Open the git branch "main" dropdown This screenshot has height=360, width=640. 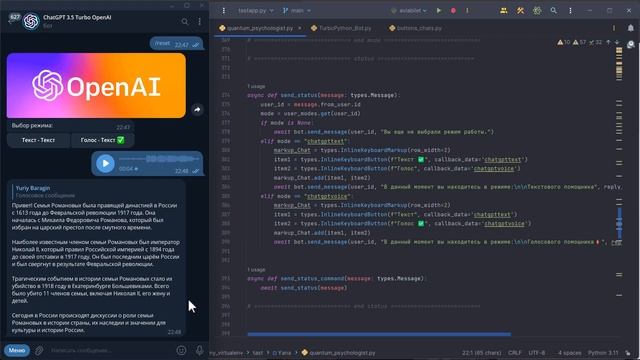[297, 11]
